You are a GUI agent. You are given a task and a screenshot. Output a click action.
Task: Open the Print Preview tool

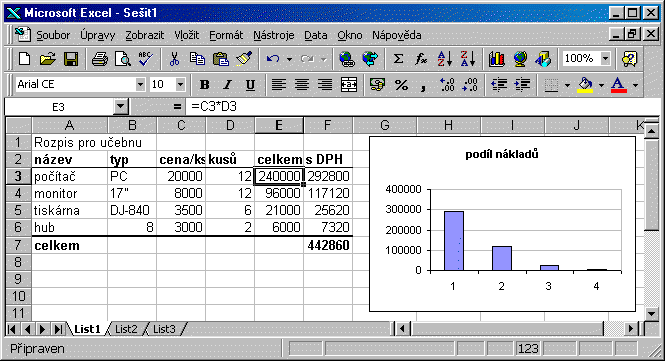pos(123,59)
